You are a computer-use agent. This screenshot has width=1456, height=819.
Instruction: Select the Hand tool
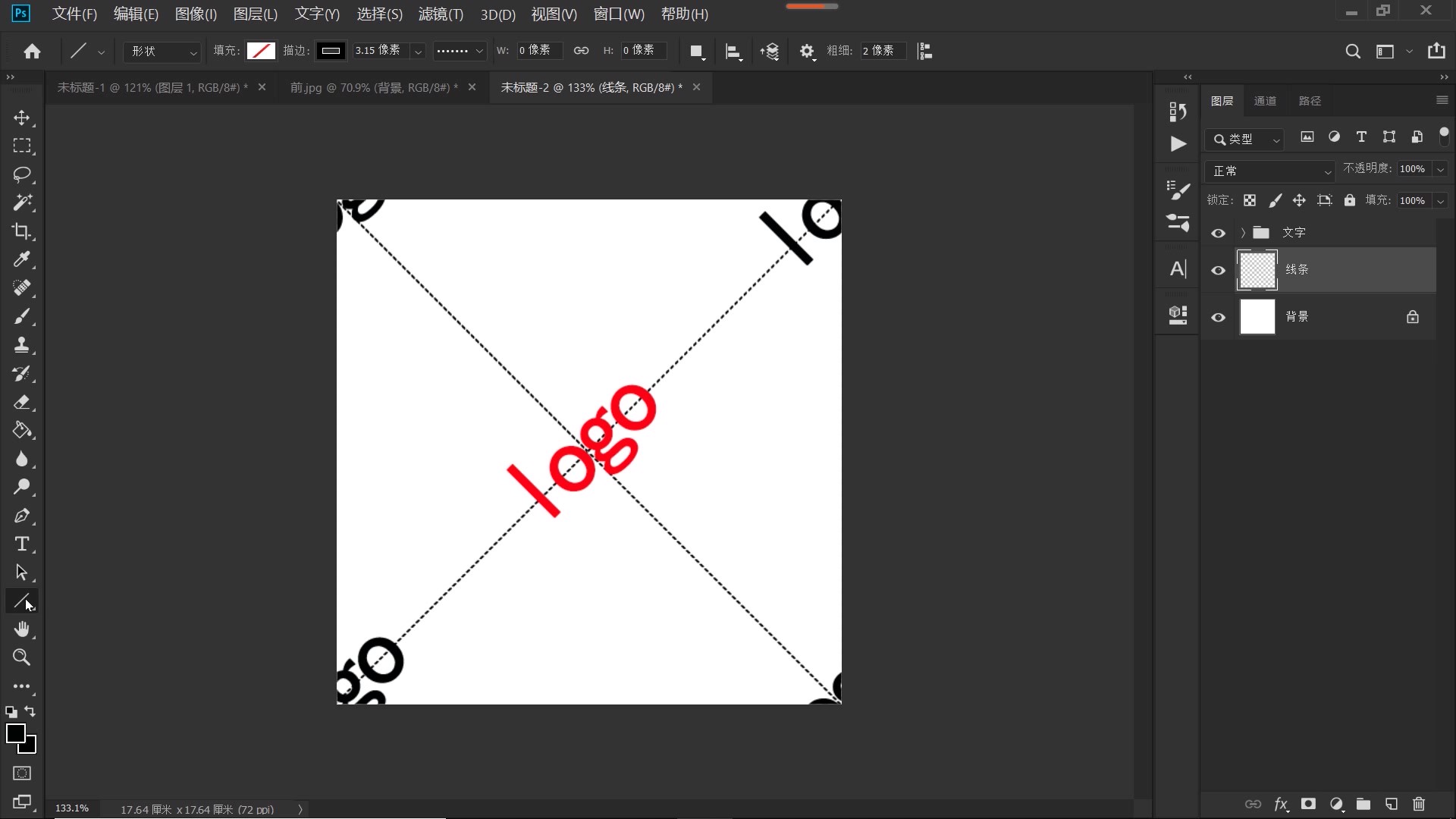coord(22,629)
